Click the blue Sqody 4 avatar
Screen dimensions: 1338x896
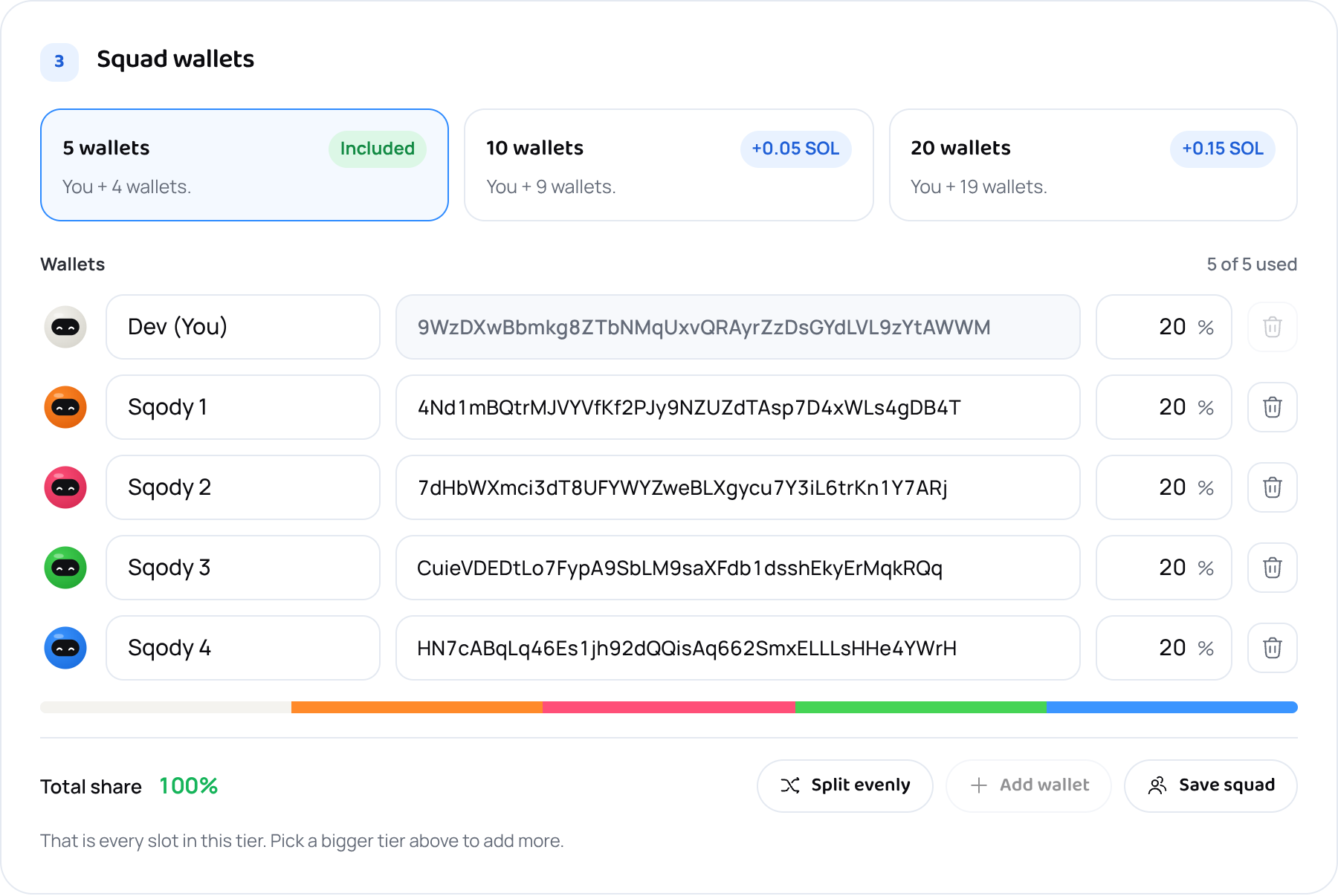(65, 648)
